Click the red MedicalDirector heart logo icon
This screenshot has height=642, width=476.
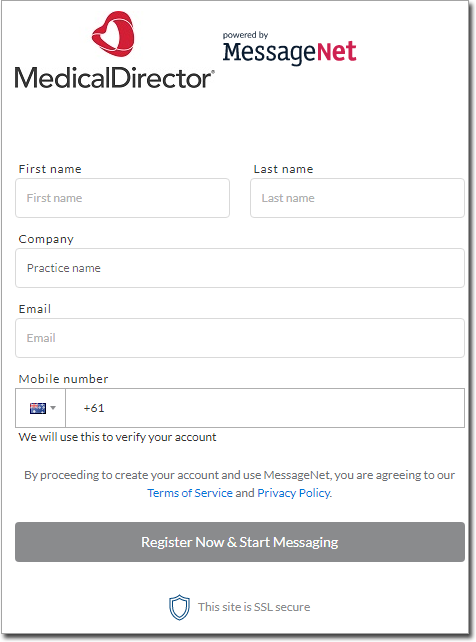click(x=113, y=34)
